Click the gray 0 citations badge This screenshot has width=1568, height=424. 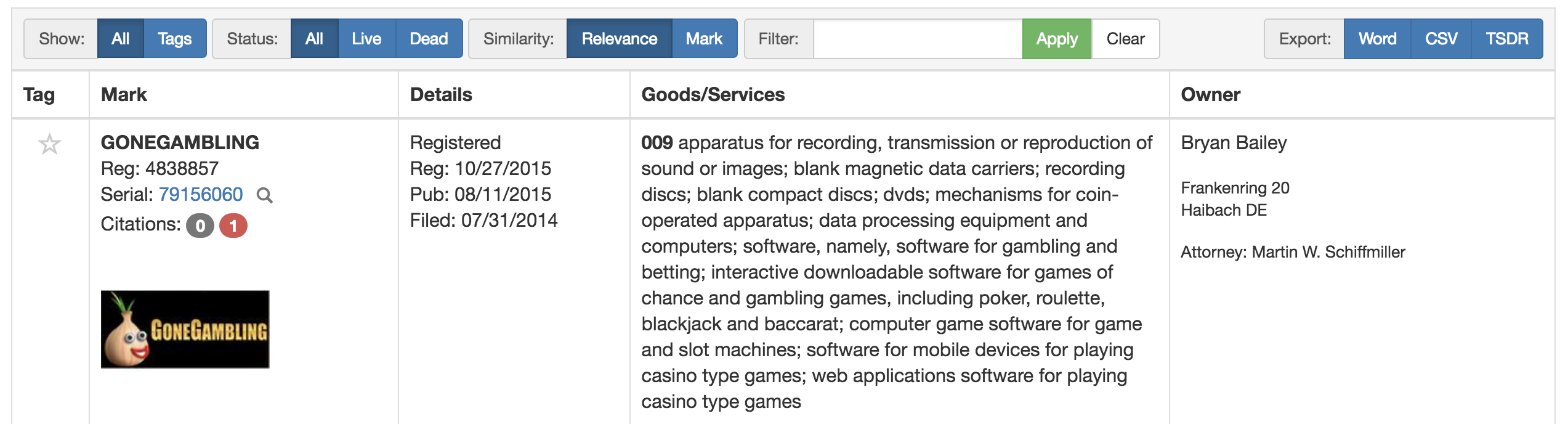200,226
